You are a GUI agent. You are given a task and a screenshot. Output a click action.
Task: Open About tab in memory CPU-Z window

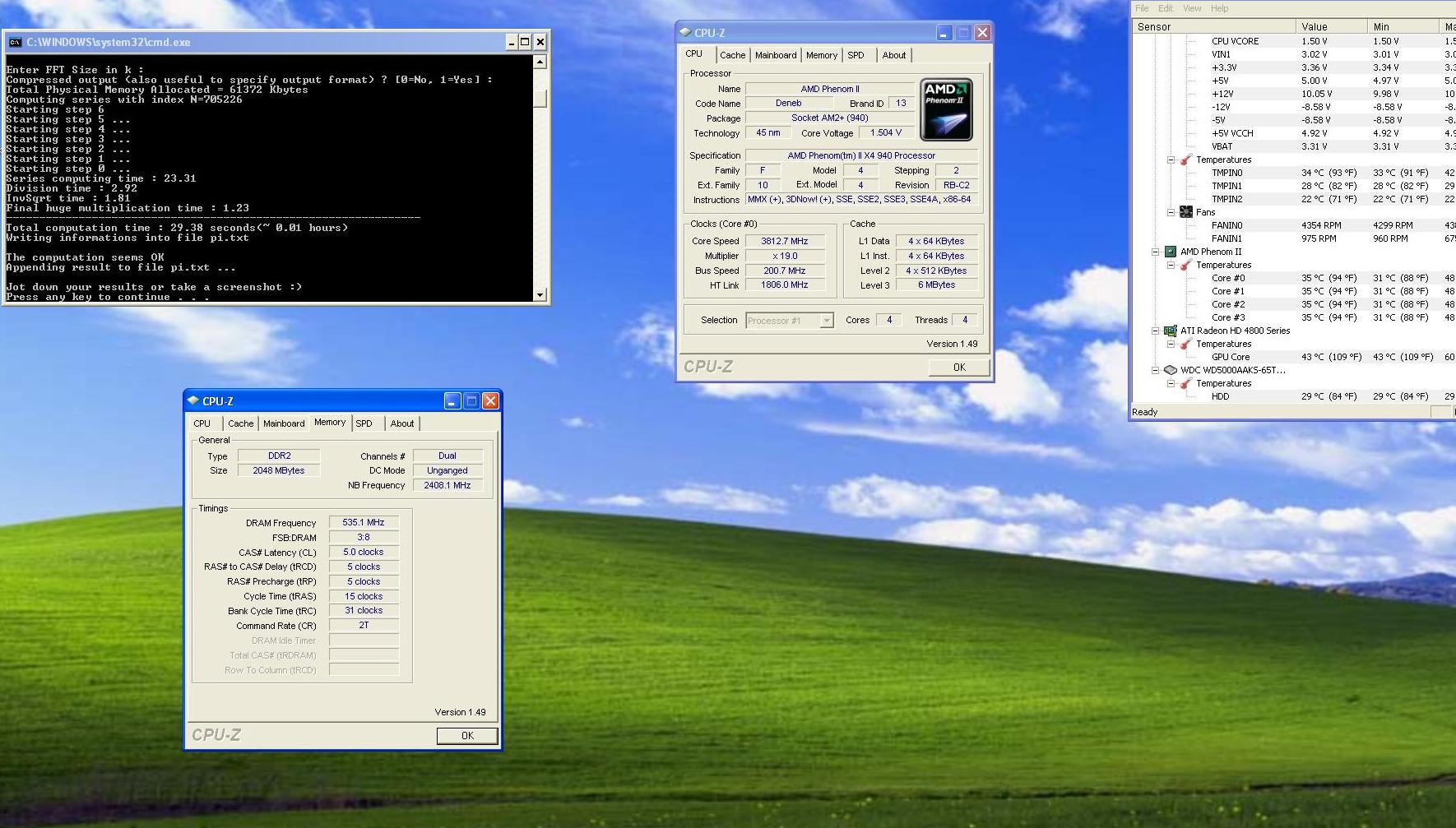coord(402,423)
